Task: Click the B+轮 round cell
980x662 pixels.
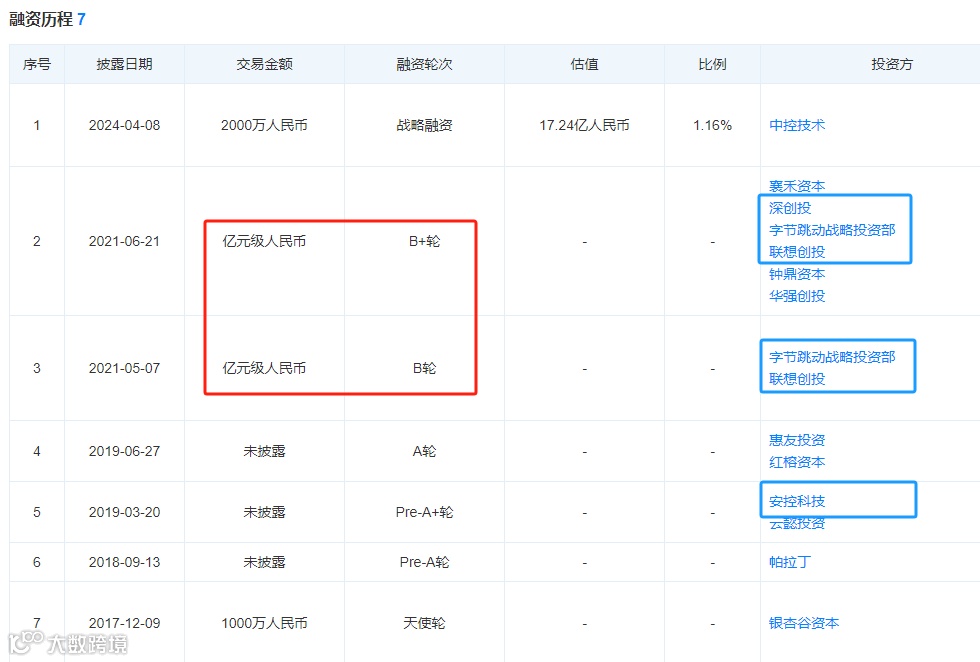Action: 424,241
